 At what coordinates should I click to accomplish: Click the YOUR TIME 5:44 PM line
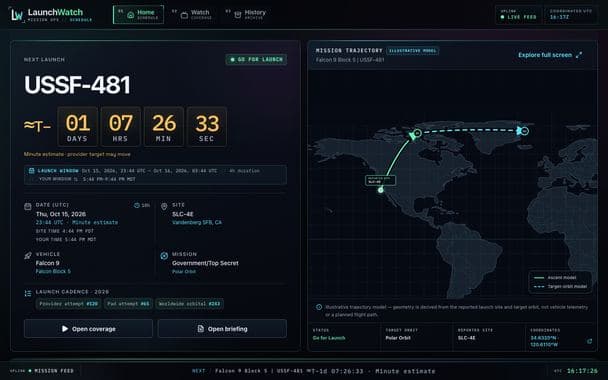coord(66,240)
